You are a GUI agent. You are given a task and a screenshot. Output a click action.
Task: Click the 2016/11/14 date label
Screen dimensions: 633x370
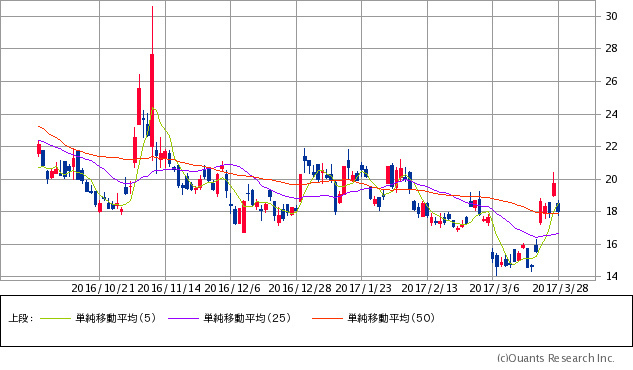[x=169, y=288]
